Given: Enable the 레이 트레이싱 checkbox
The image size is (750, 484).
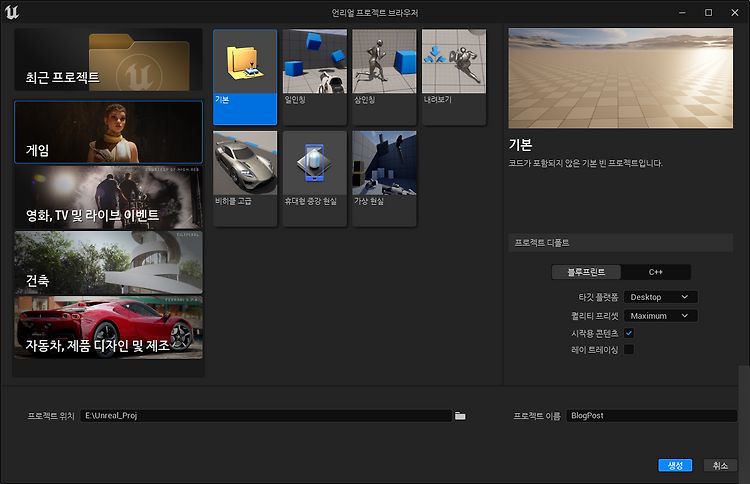Looking at the screenshot, I should tap(629, 349).
